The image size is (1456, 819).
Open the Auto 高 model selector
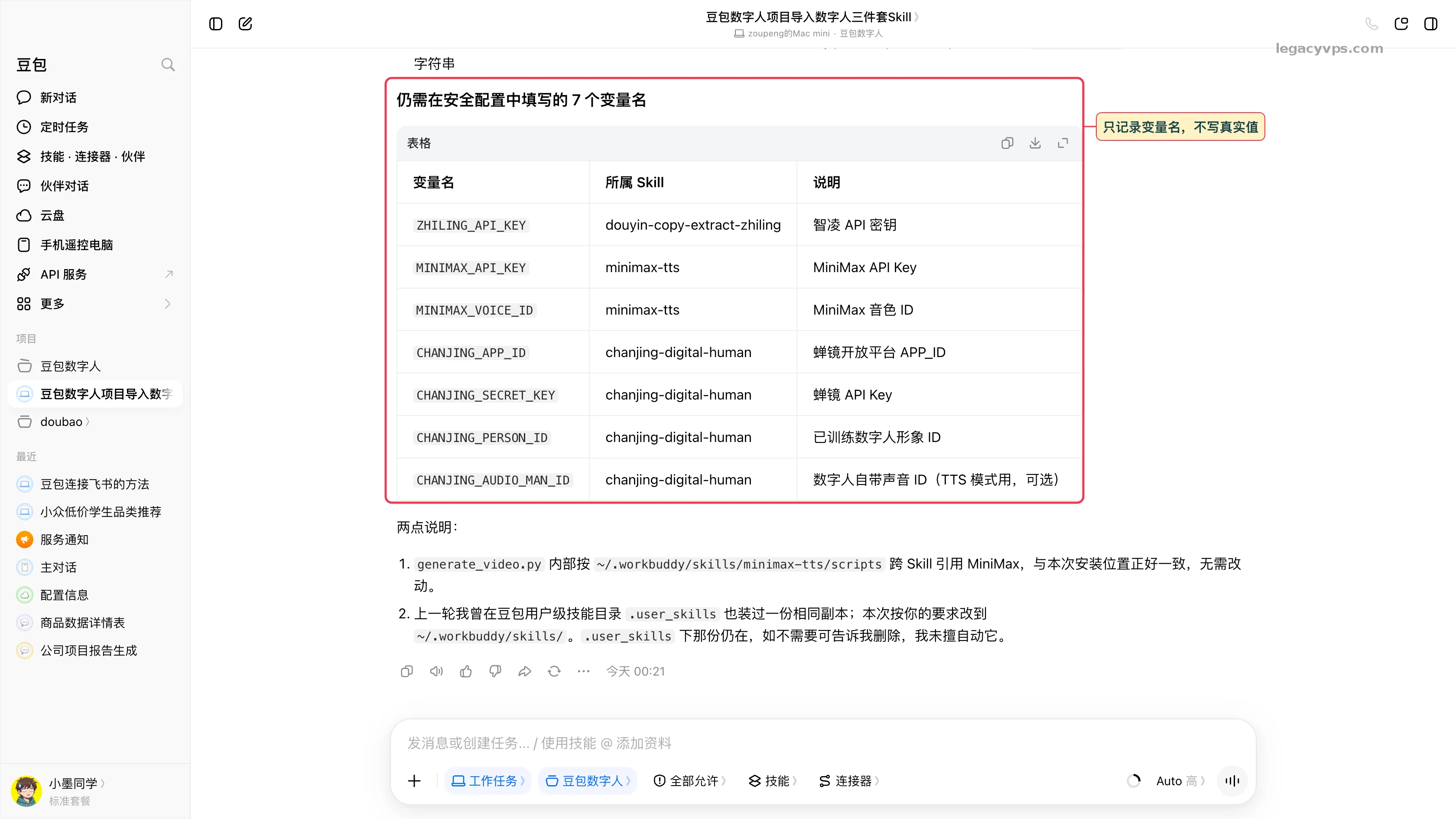pos(1180,780)
